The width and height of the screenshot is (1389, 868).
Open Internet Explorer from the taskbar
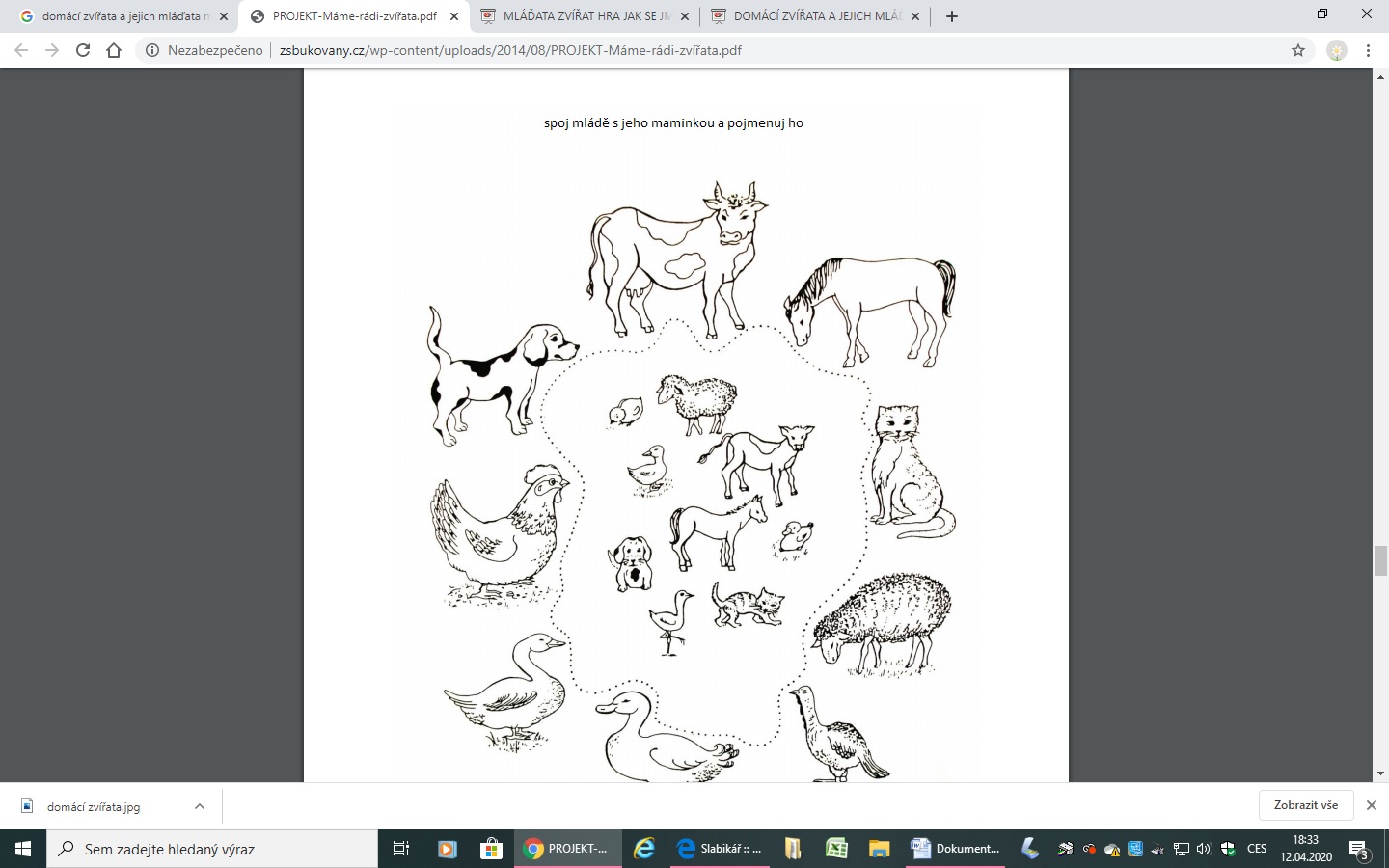pyautogui.click(x=644, y=849)
